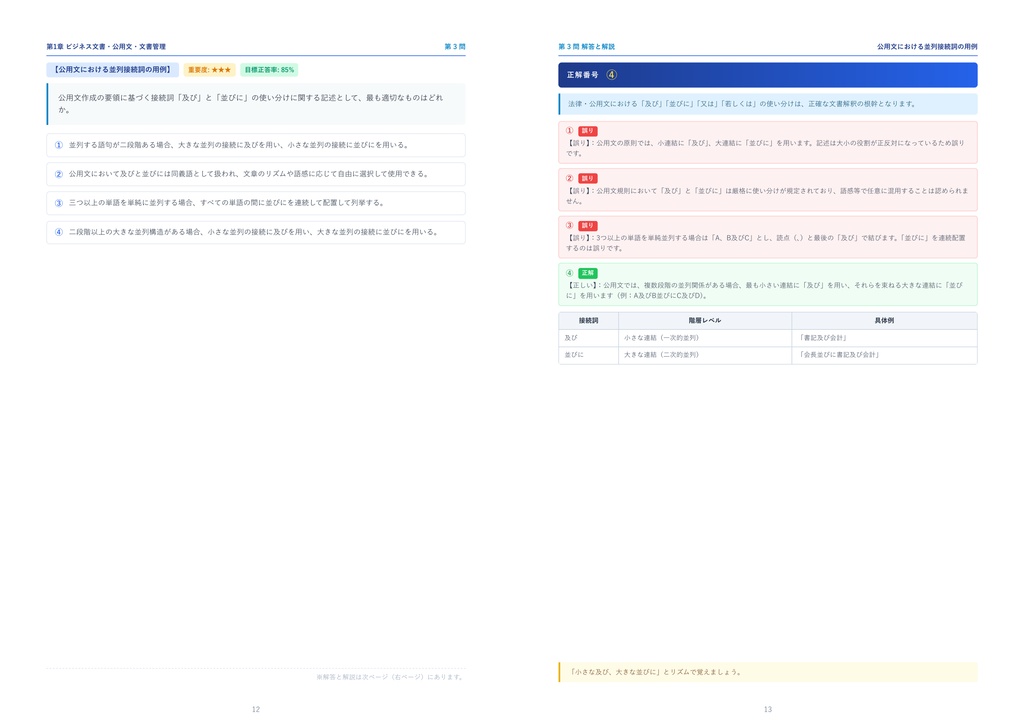
Task: Click the 正解番号 ④ banner
Action: (x=767, y=75)
